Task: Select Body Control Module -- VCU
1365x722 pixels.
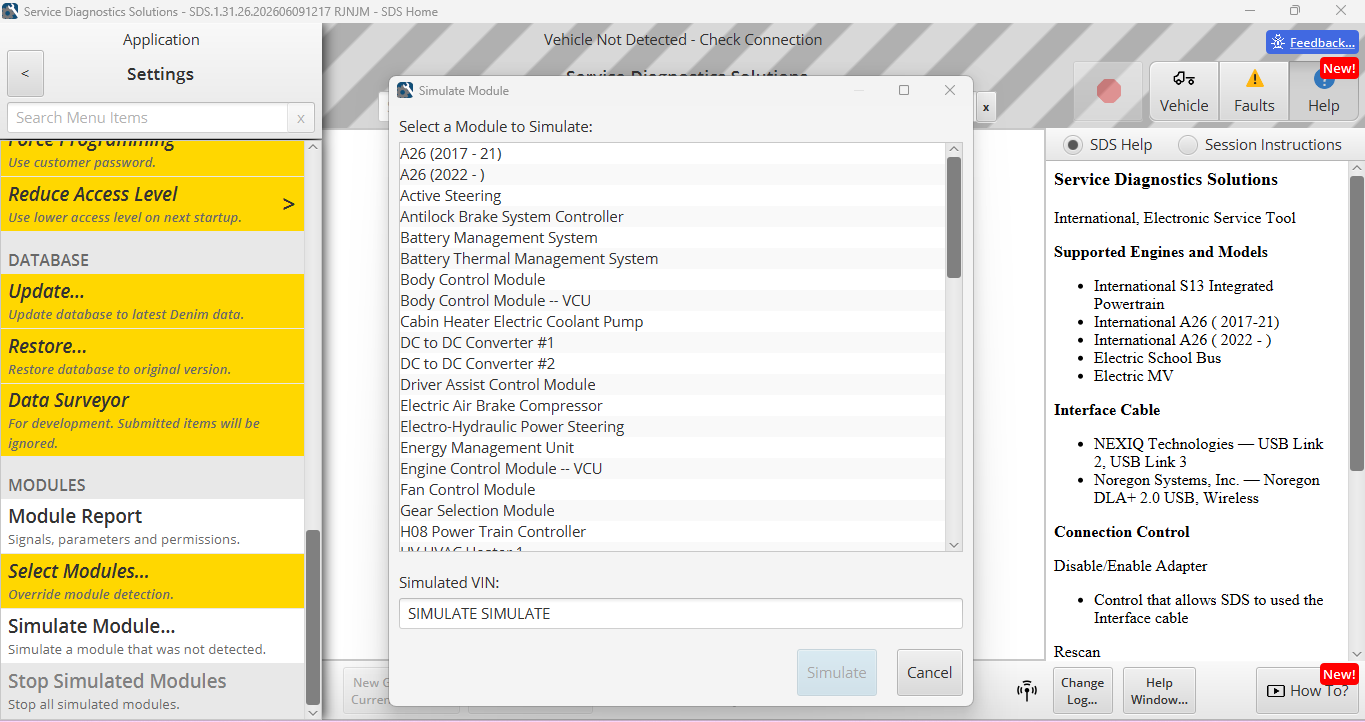Action: point(672,301)
